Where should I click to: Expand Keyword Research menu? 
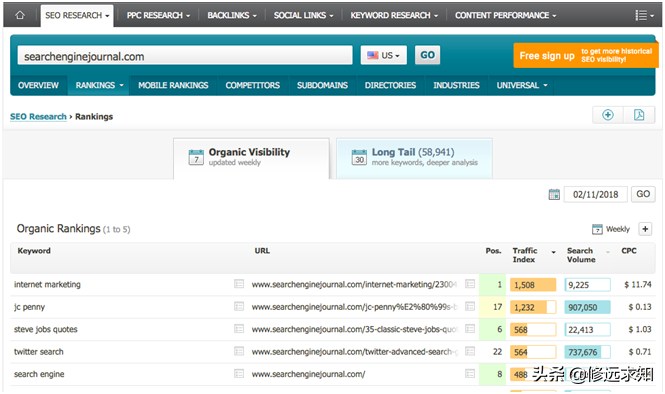(394, 16)
